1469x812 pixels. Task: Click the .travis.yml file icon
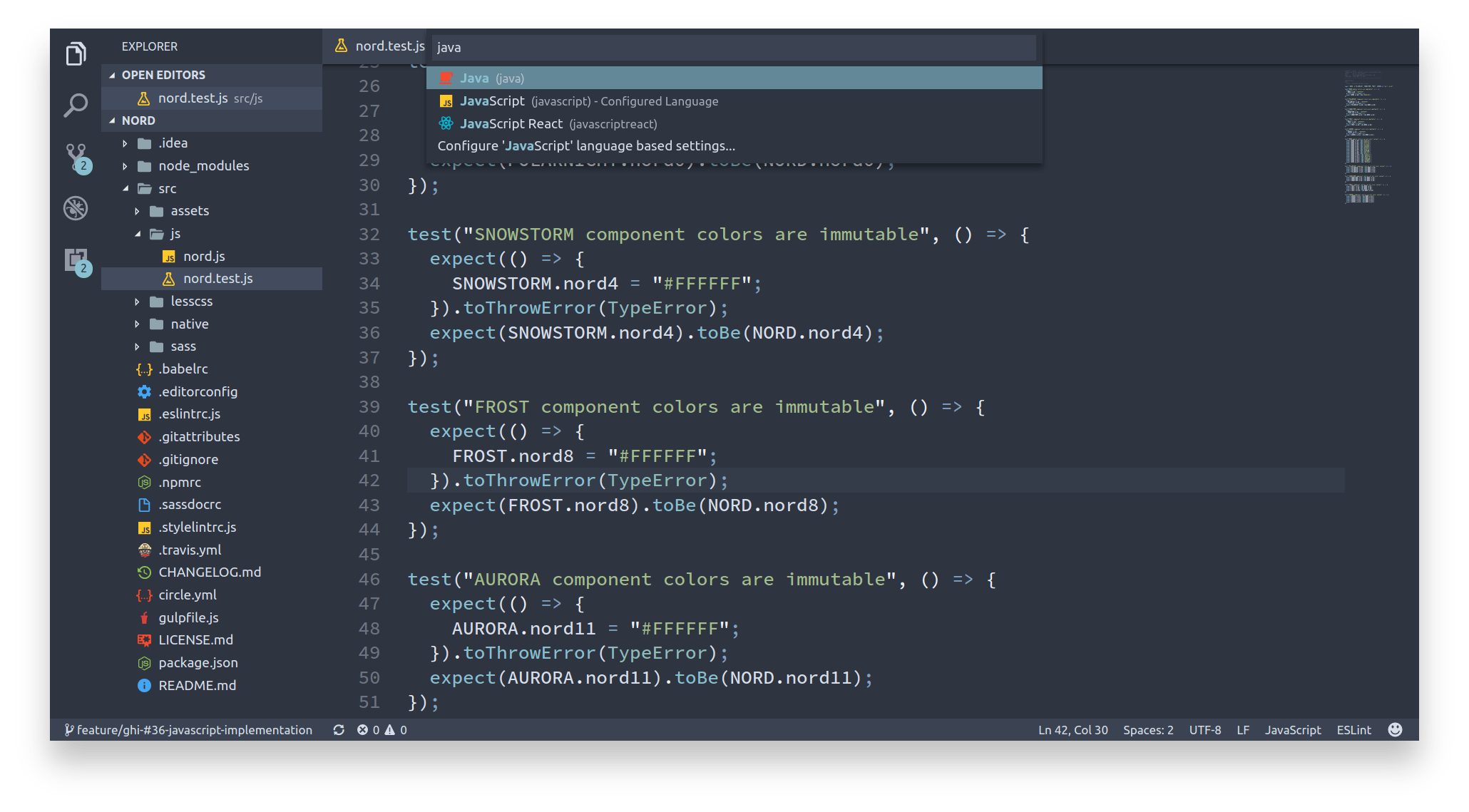point(144,550)
